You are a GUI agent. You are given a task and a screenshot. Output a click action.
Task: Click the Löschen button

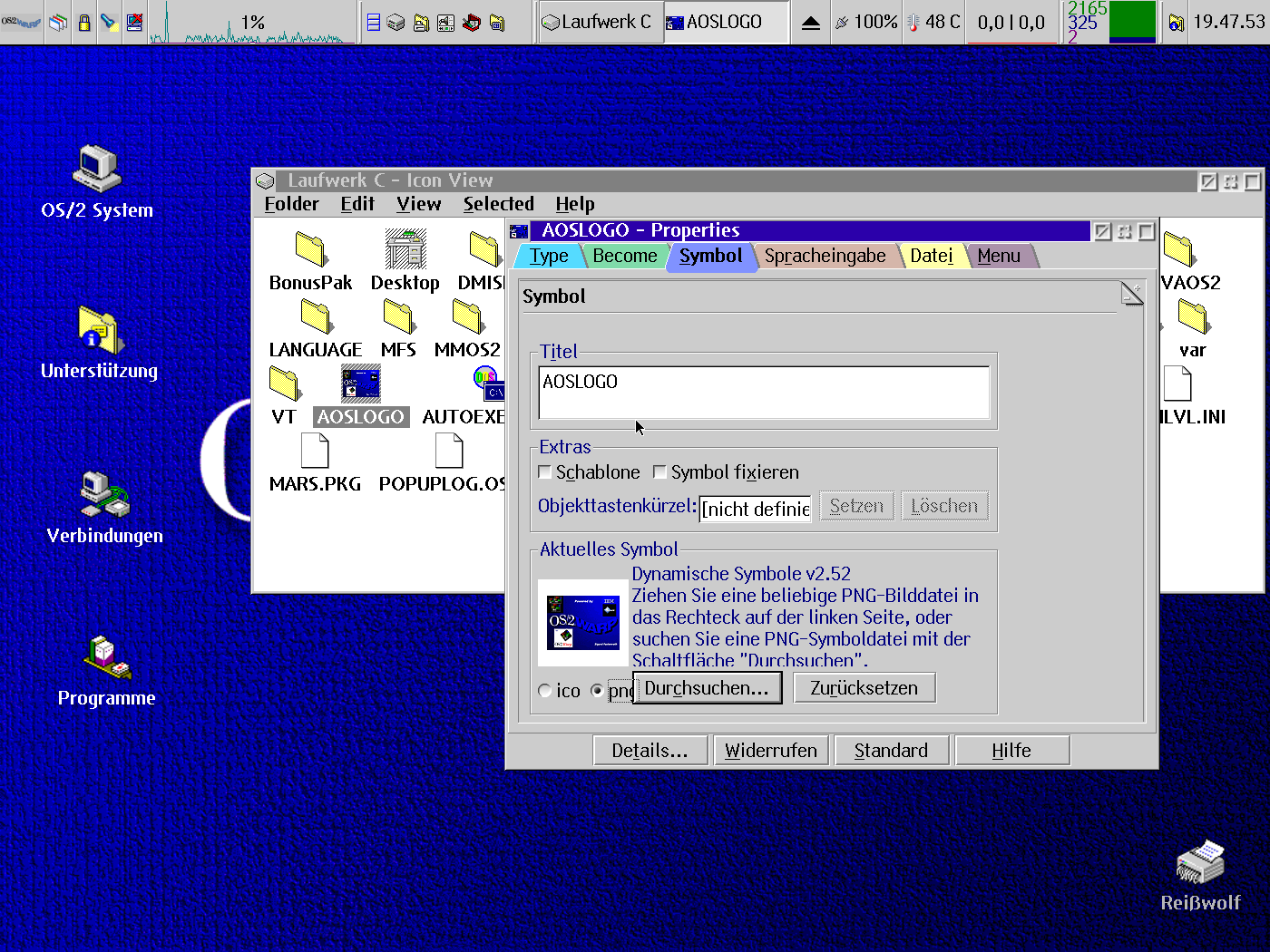point(944,506)
